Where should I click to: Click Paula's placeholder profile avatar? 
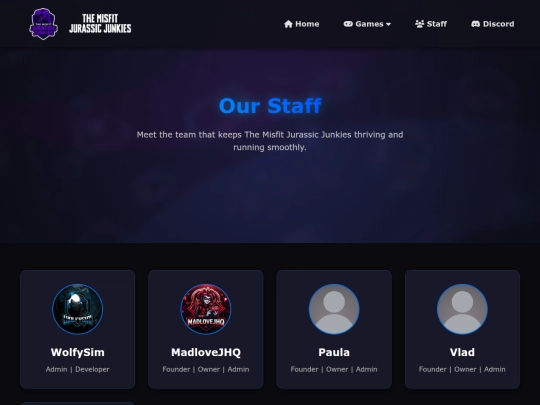coord(334,309)
